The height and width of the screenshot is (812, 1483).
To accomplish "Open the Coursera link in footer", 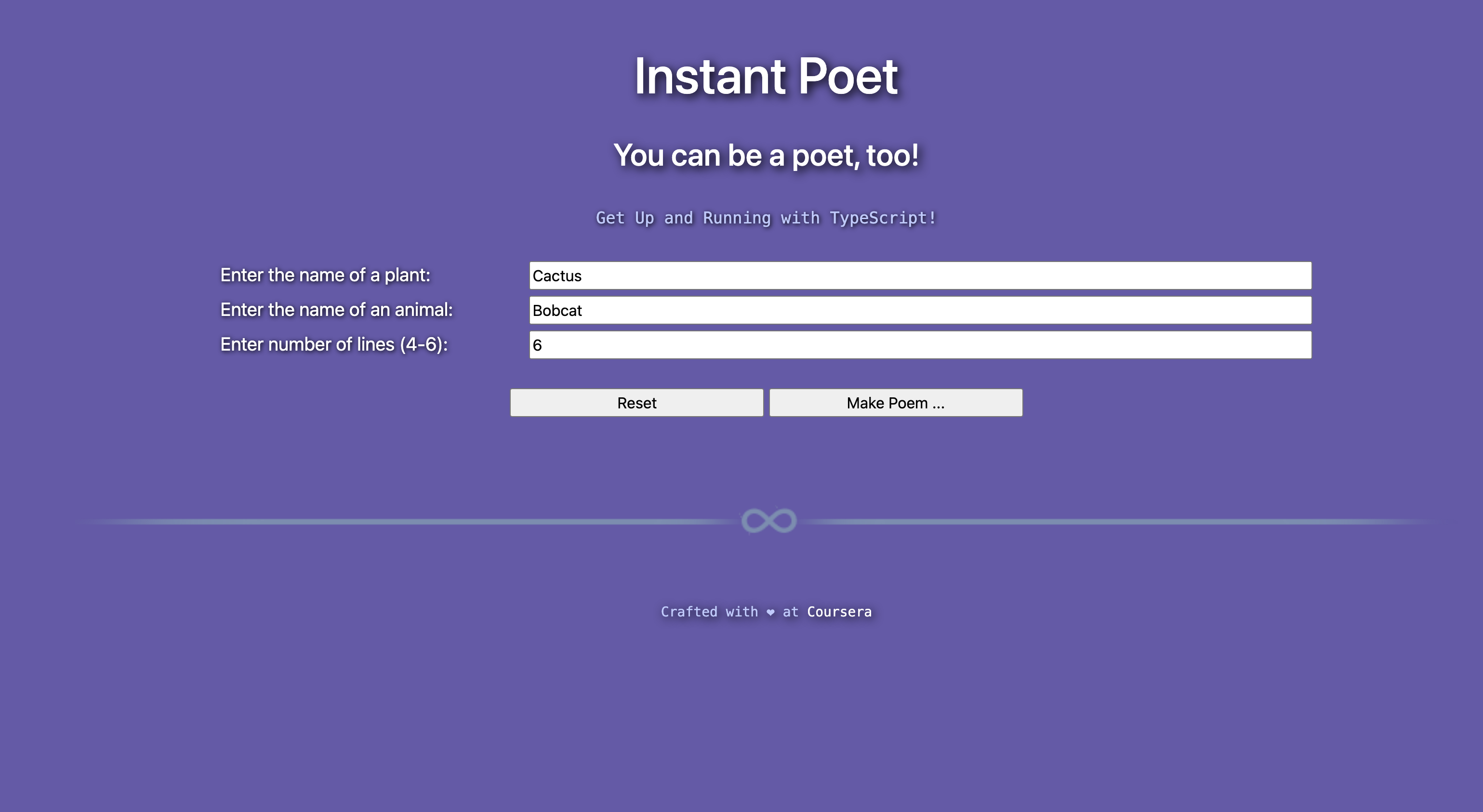I will 839,612.
